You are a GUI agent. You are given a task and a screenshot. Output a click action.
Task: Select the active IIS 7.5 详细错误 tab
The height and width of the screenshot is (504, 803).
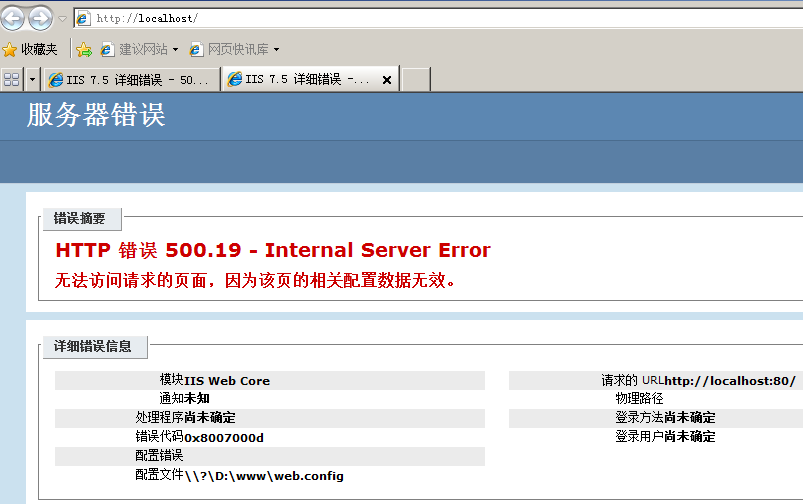310,79
